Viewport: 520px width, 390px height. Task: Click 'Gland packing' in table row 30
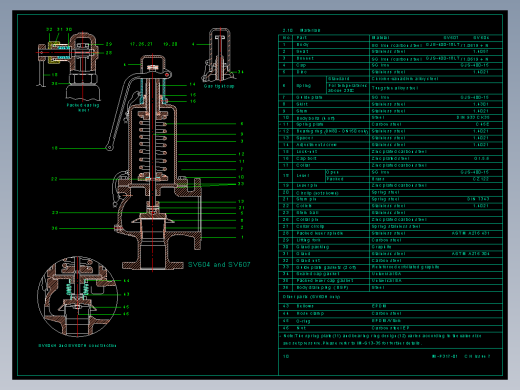313,247
